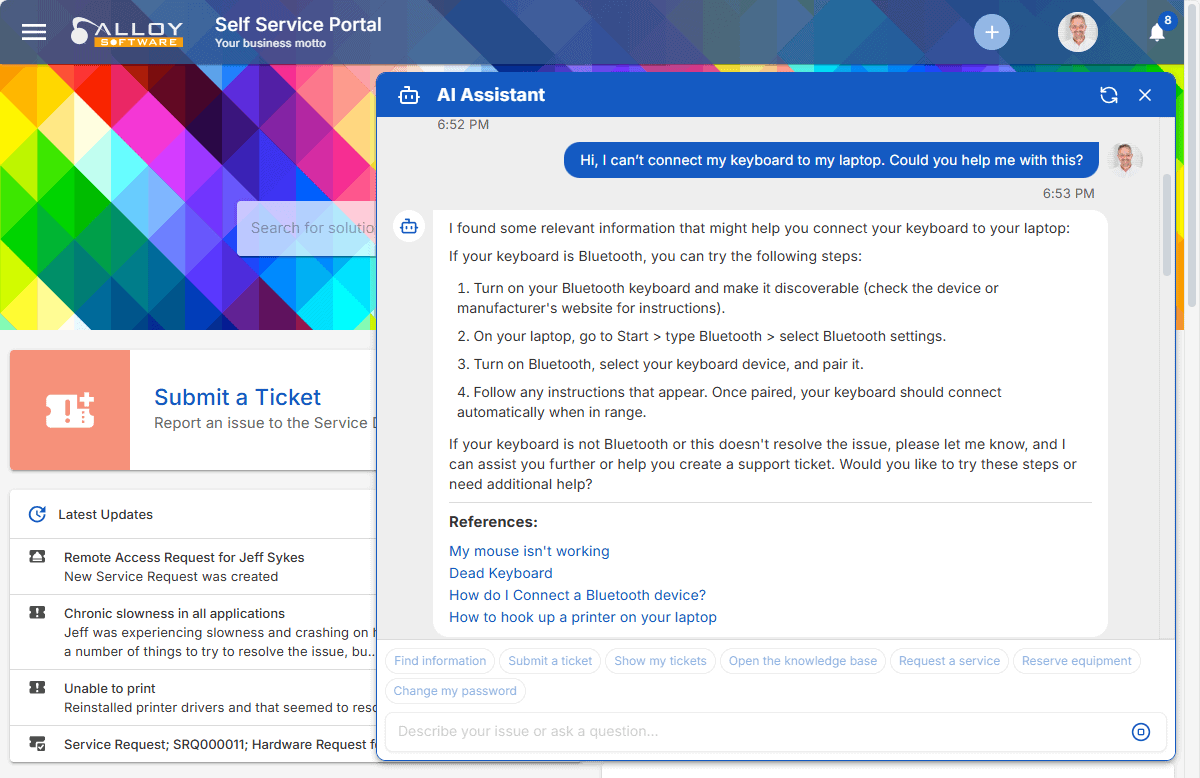Select the "Reserve equipment" quick action
The height and width of the screenshot is (778, 1200).
[1077, 660]
